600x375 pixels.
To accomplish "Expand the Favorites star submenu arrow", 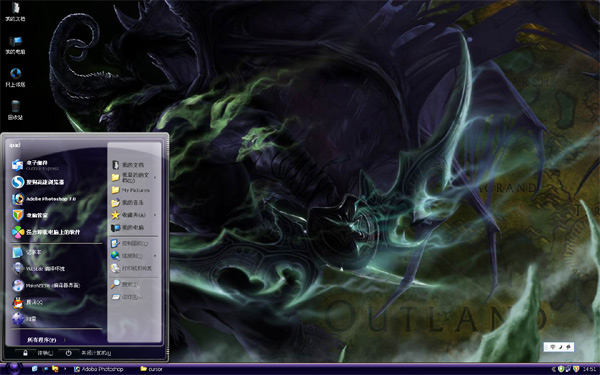I will point(155,215).
